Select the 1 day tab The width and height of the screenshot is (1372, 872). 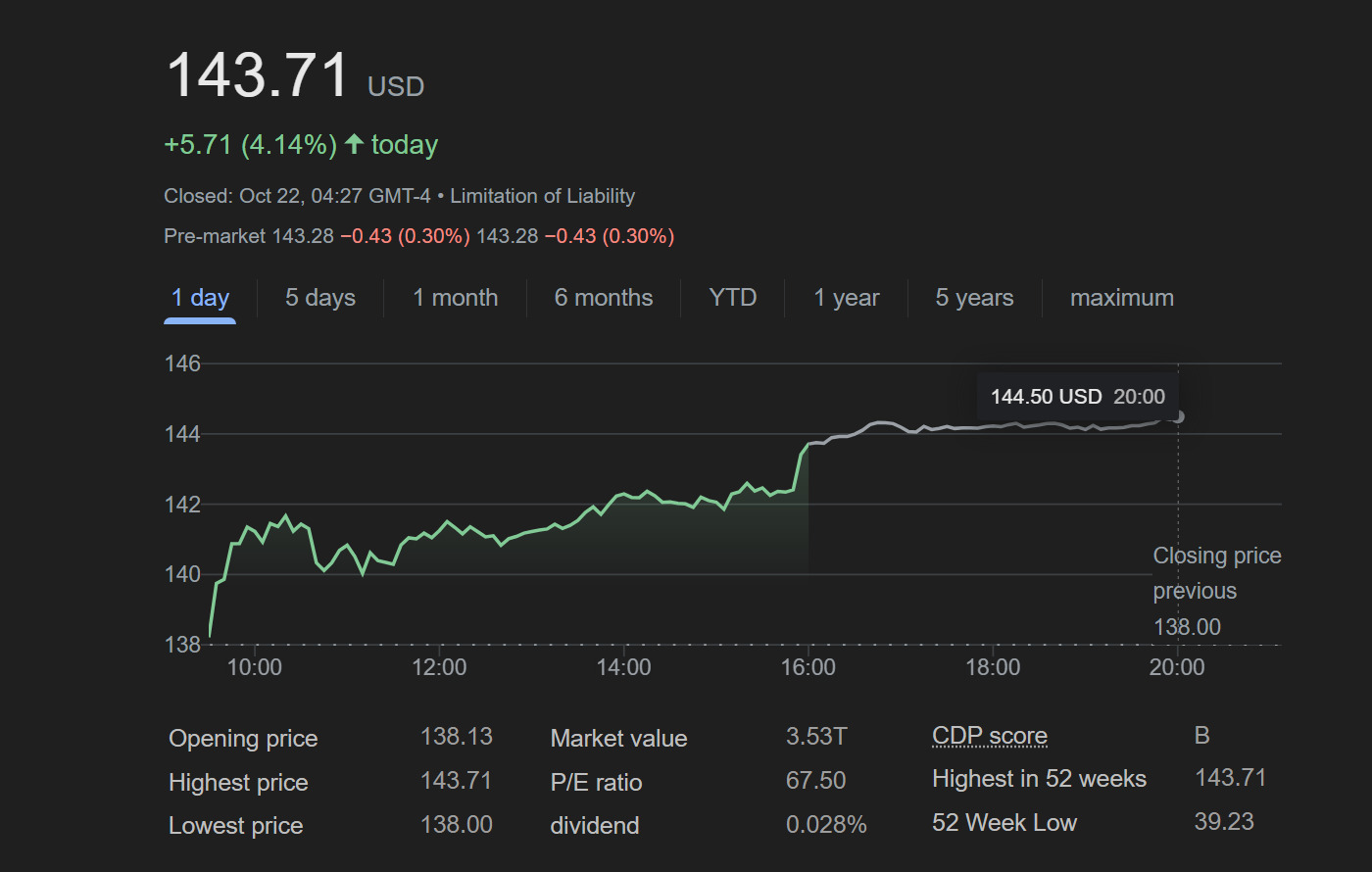(200, 298)
